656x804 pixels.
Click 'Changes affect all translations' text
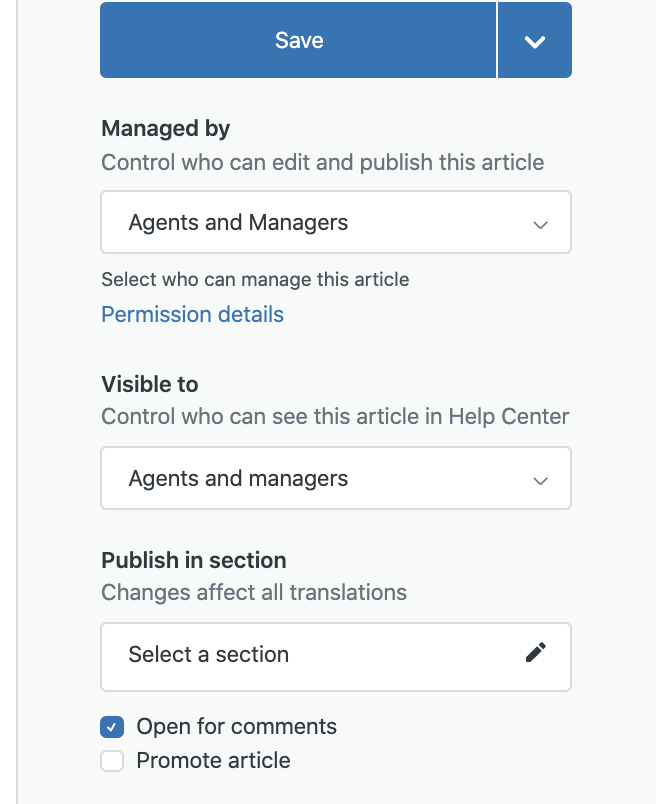(253, 592)
